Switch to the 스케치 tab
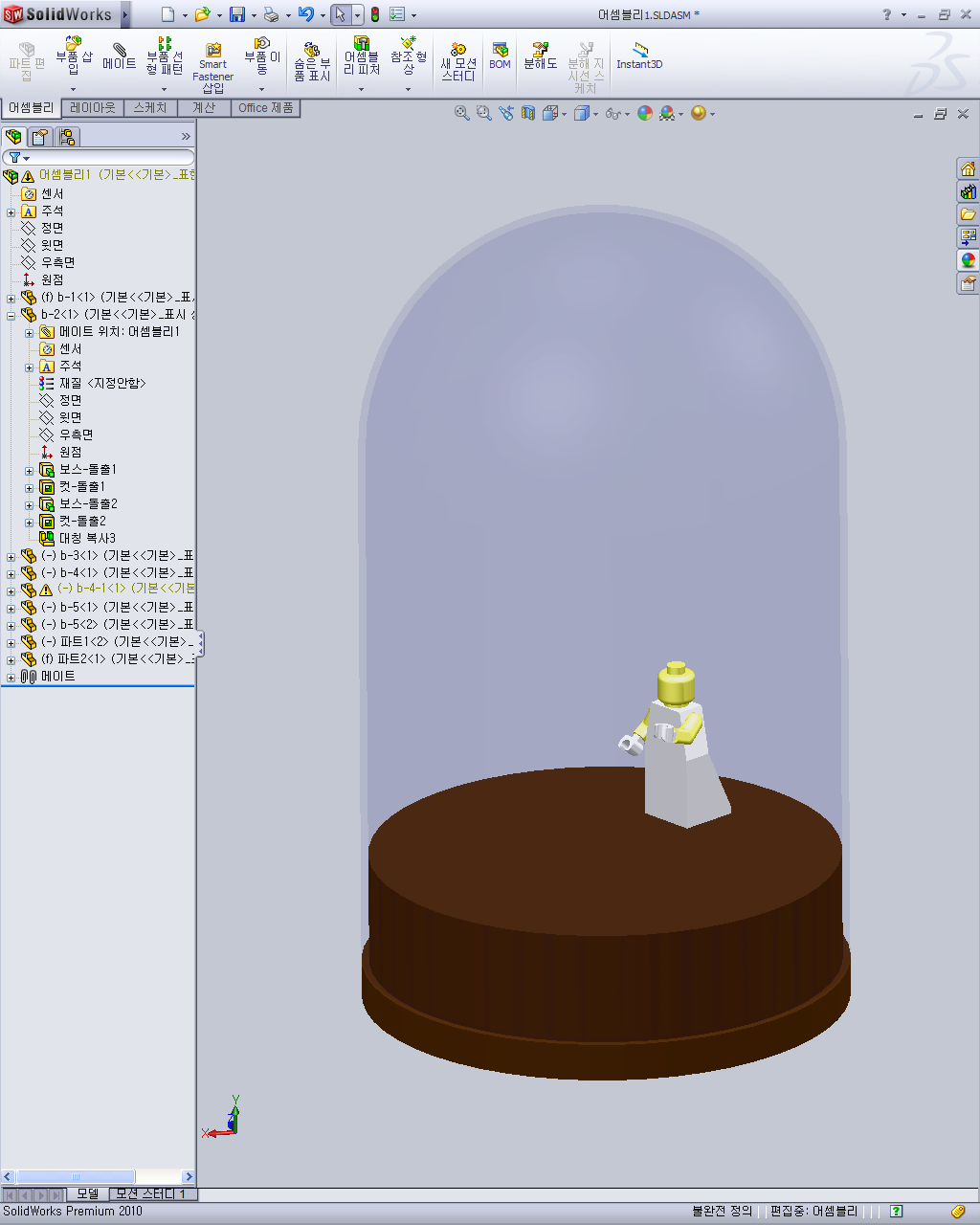The width and height of the screenshot is (980, 1225). coord(150,108)
